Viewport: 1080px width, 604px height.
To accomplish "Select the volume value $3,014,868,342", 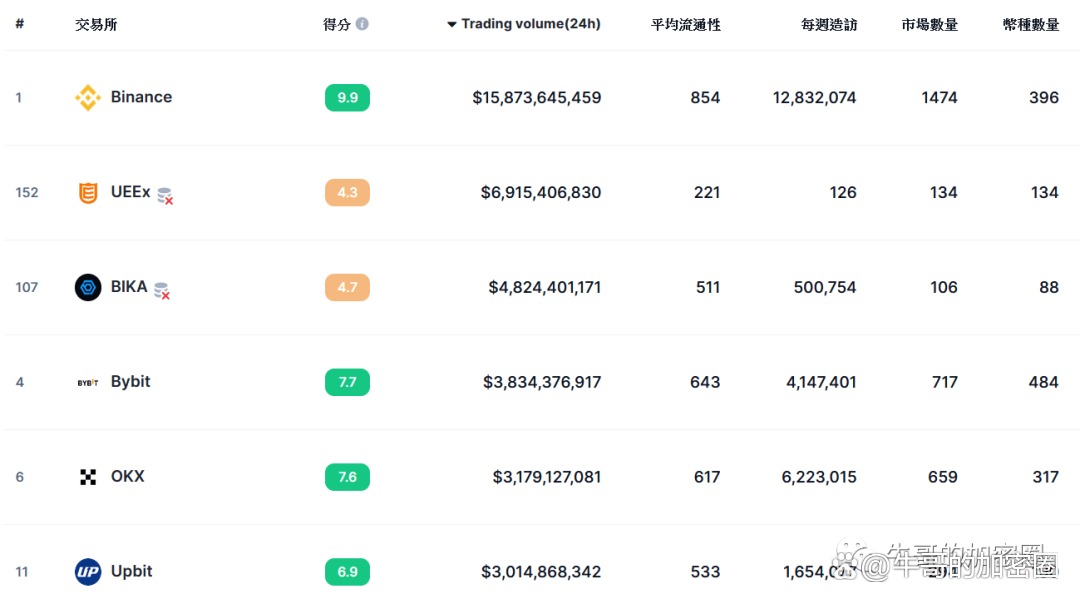I will [x=541, y=572].
